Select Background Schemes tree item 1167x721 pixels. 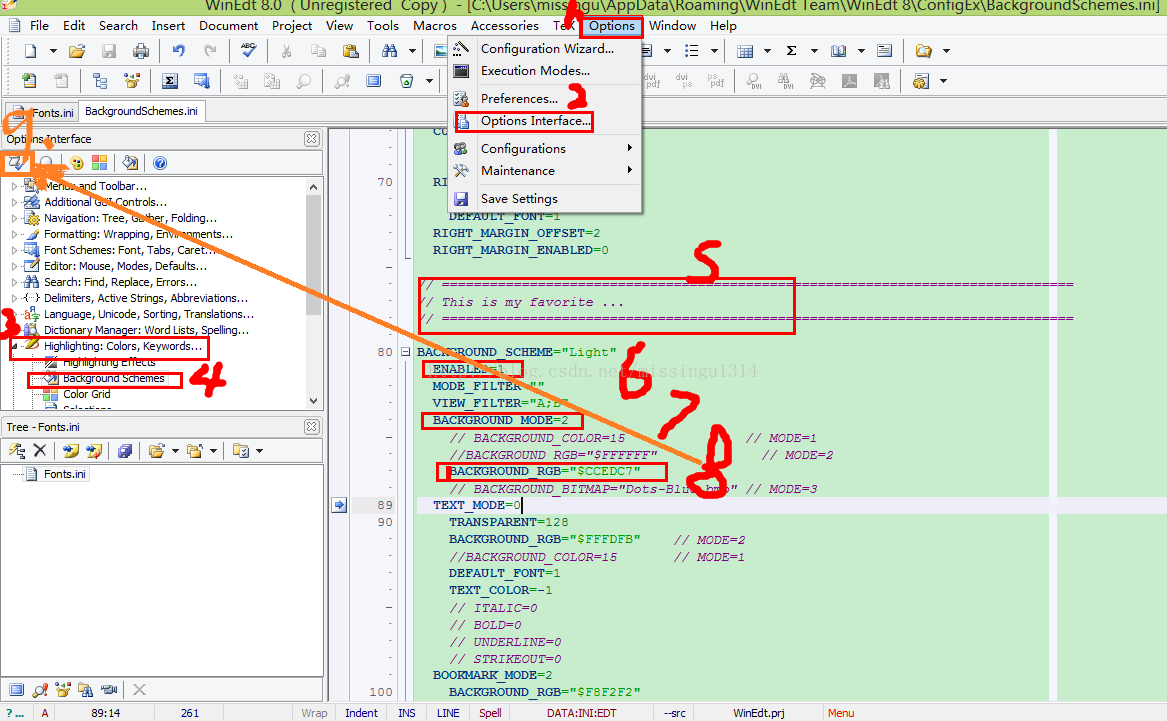(x=113, y=378)
